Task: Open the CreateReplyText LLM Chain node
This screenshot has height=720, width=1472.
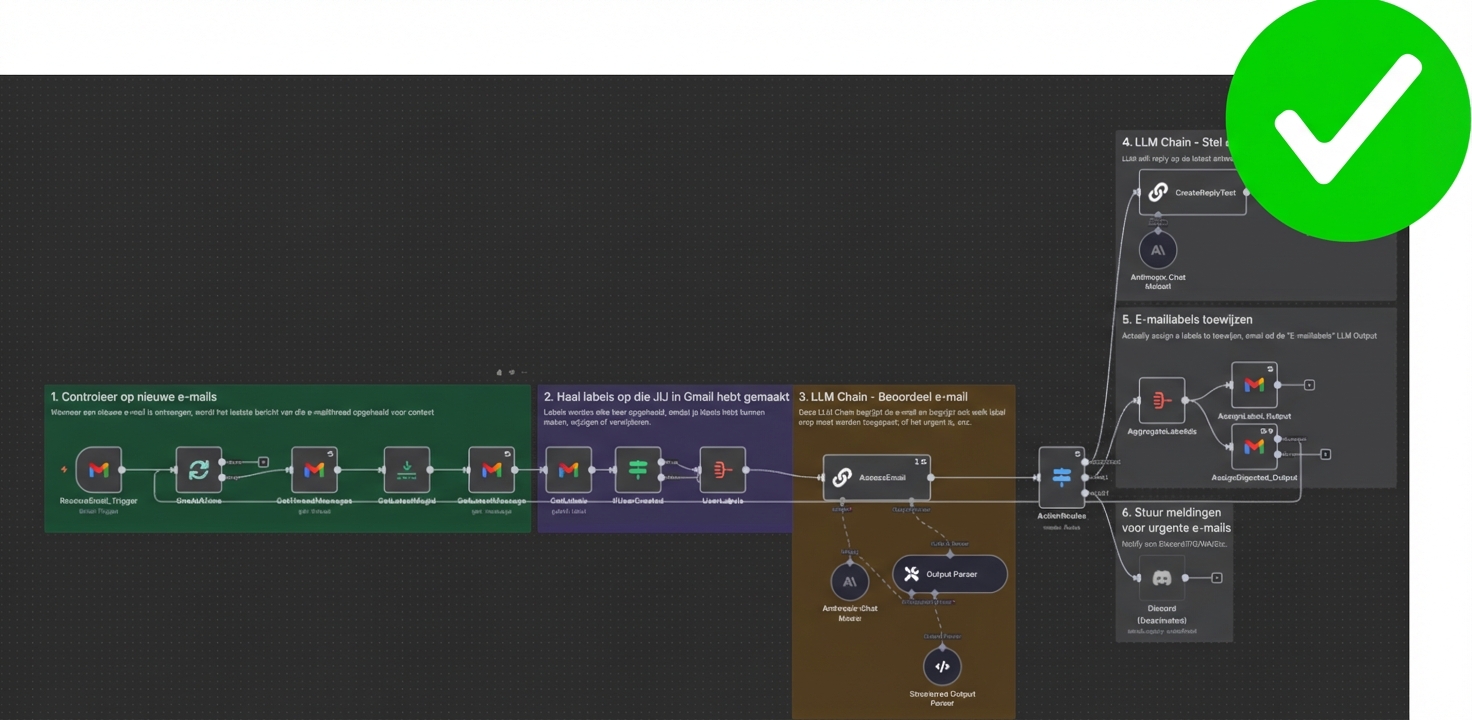Action: (x=1193, y=192)
